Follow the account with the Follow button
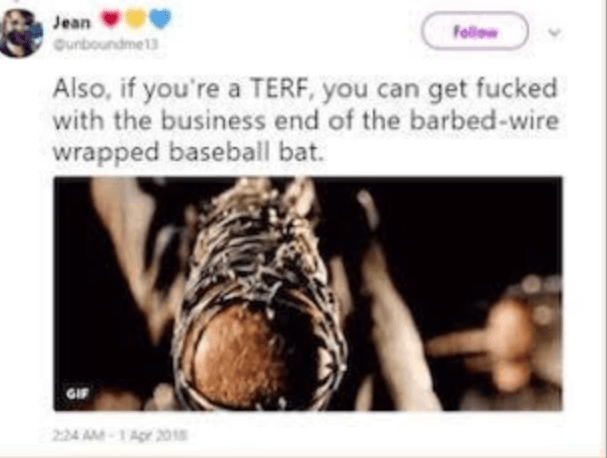 [x=475, y=31]
